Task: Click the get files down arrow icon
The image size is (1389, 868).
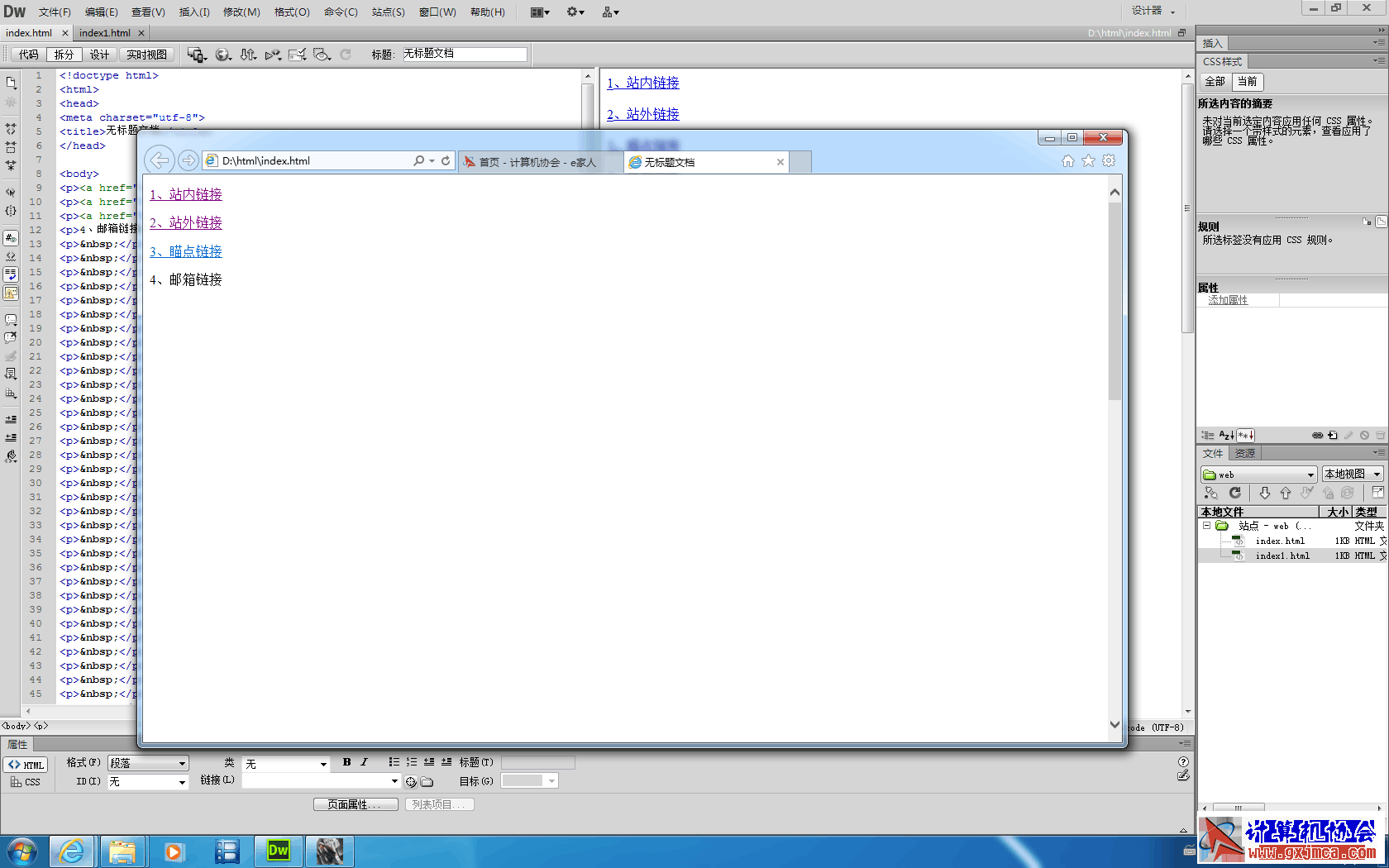Action: coord(1264,493)
